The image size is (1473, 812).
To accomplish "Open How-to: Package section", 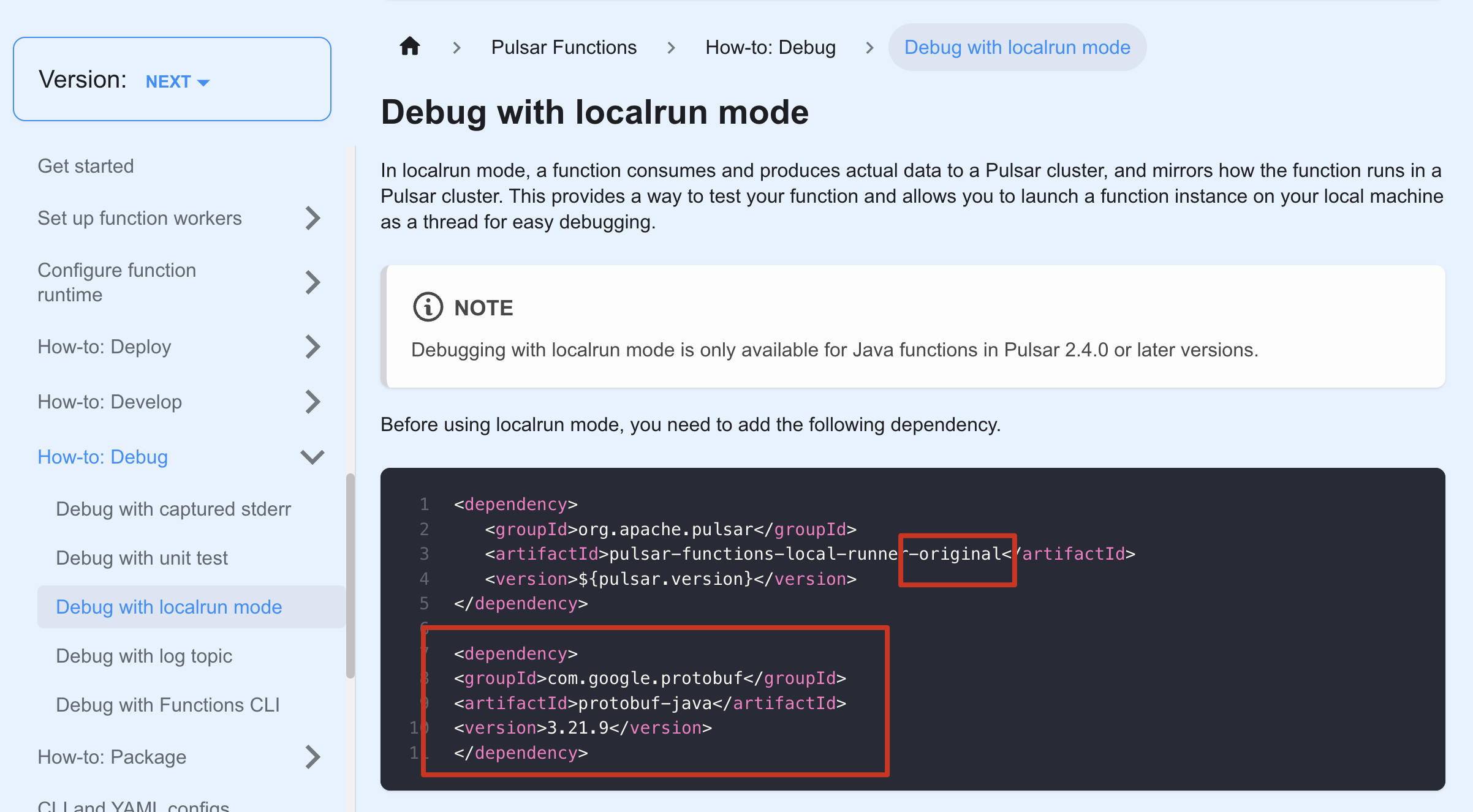I will pos(112,757).
